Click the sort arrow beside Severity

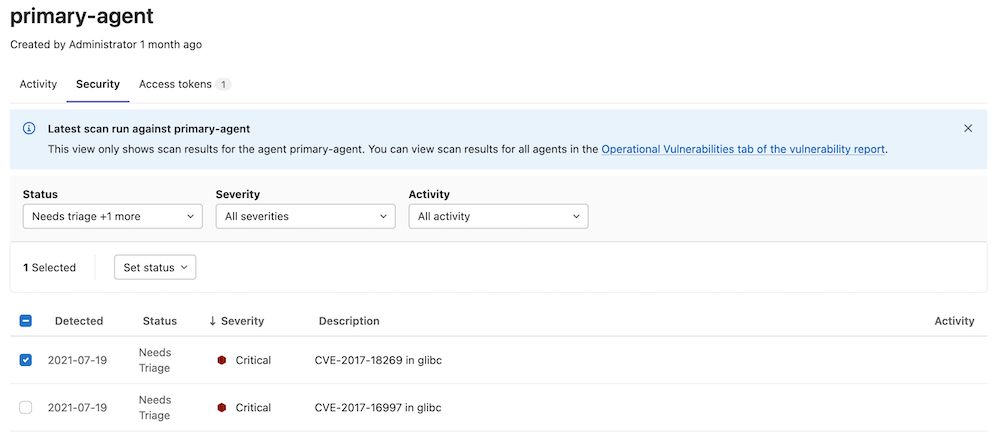click(212, 321)
